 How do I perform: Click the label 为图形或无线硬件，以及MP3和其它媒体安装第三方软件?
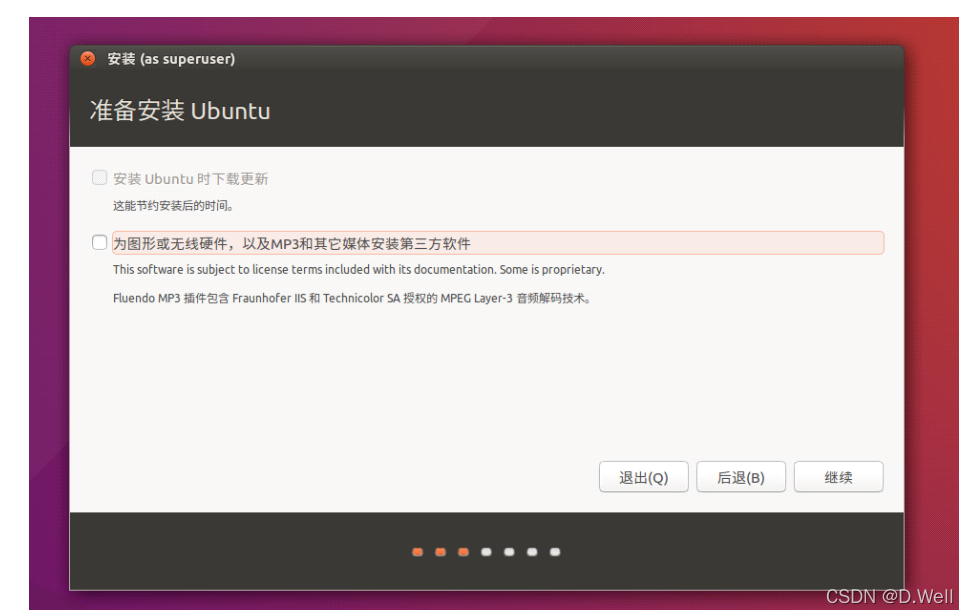click(292, 243)
